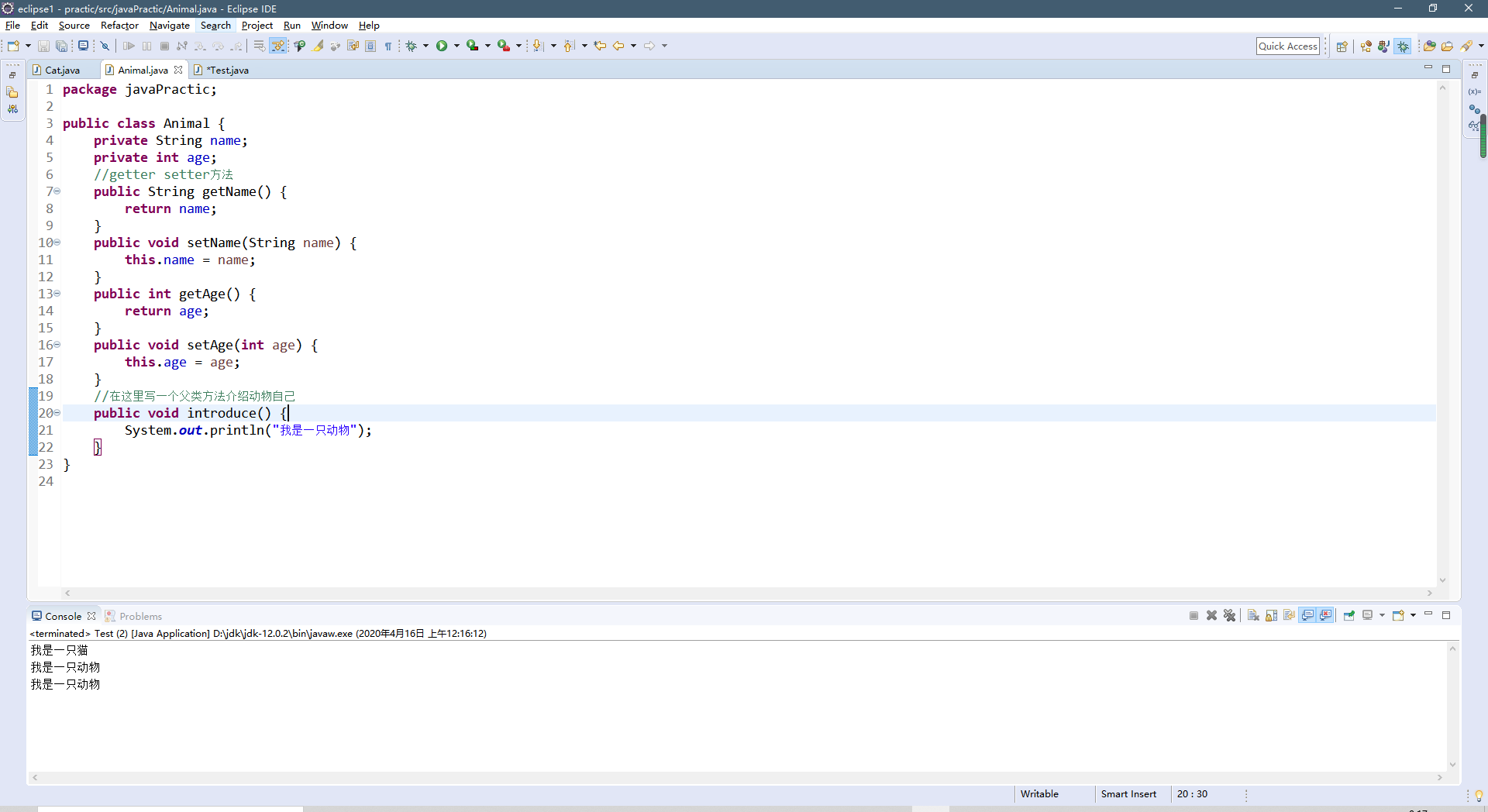Open the Run launch dropdown arrow
1488x812 pixels.
click(456, 46)
